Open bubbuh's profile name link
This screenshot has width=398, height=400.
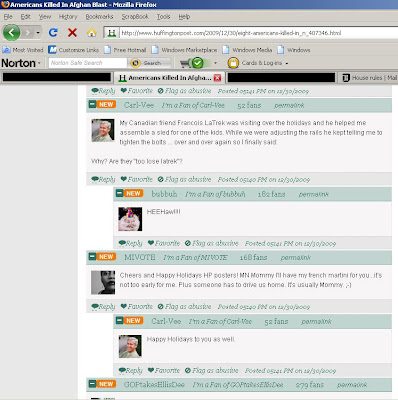(164, 194)
